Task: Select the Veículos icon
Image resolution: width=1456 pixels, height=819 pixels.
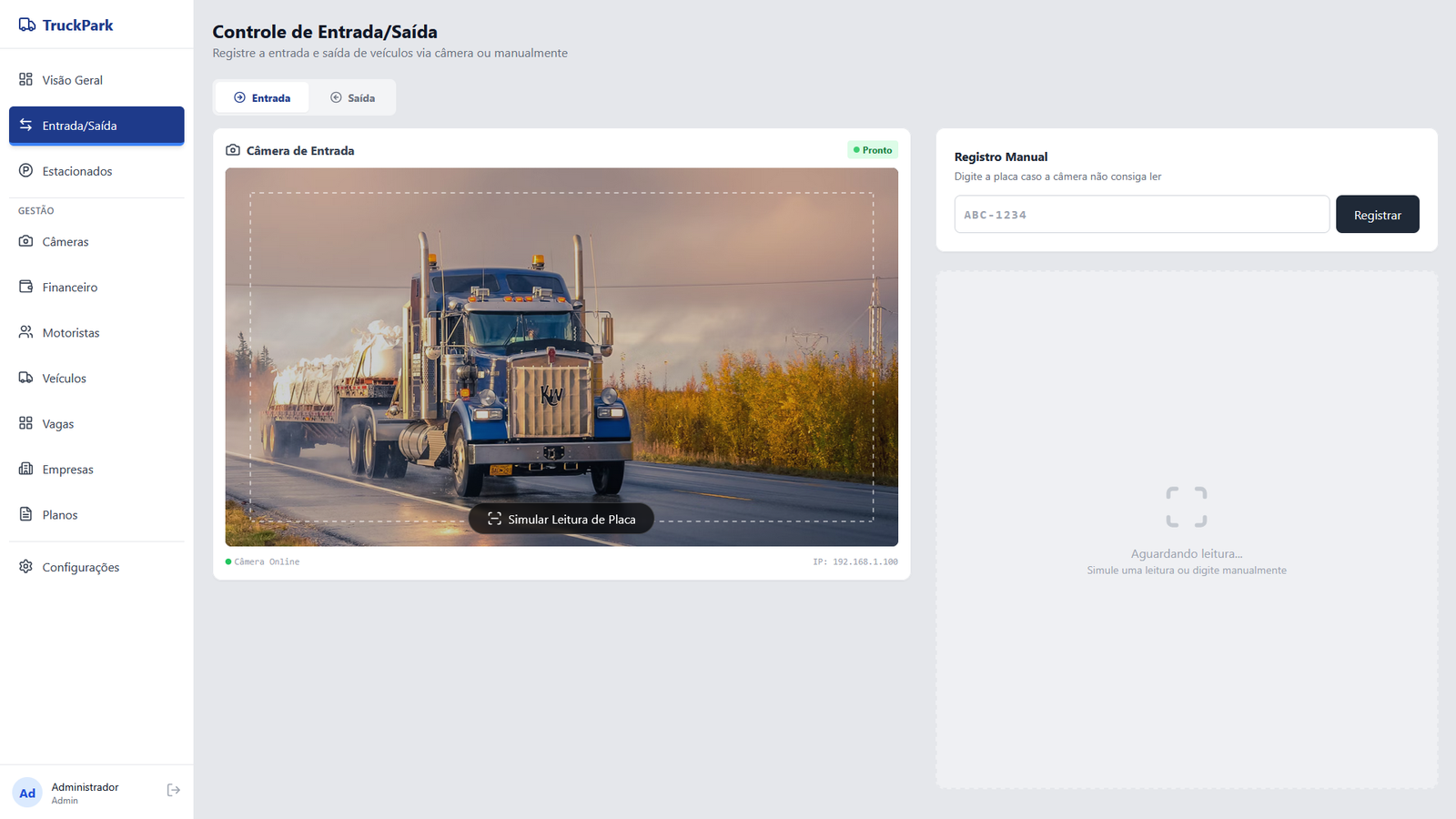Action: pos(26,378)
